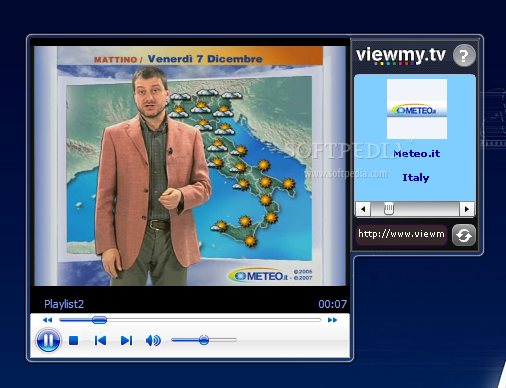506x388 pixels.
Task: Stop the video with the square button
Action: (x=73, y=340)
